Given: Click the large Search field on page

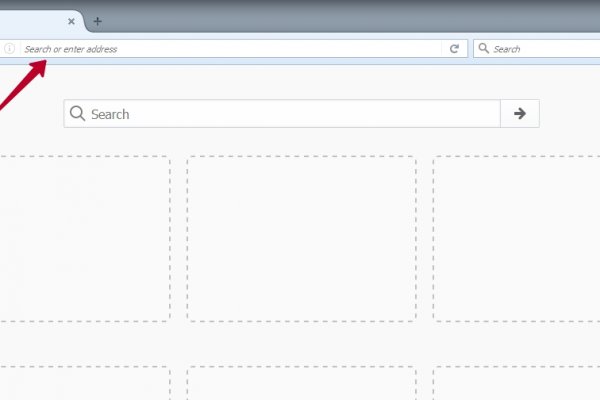Looking at the screenshot, I should point(290,114).
